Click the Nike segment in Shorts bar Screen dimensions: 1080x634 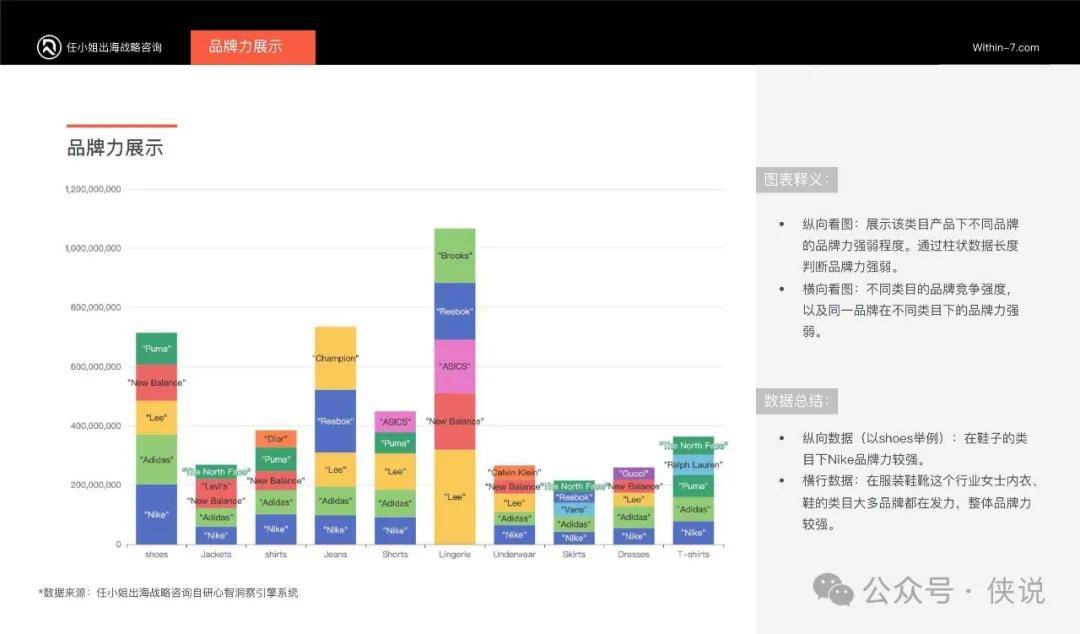point(395,531)
